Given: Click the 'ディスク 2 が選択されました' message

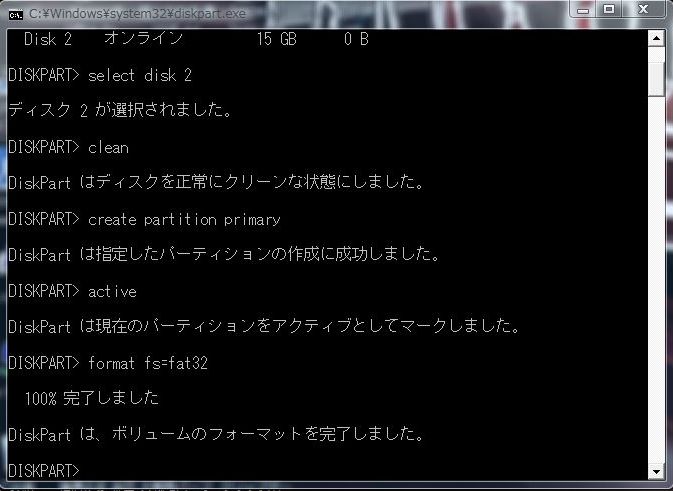Looking at the screenshot, I should [121, 110].
